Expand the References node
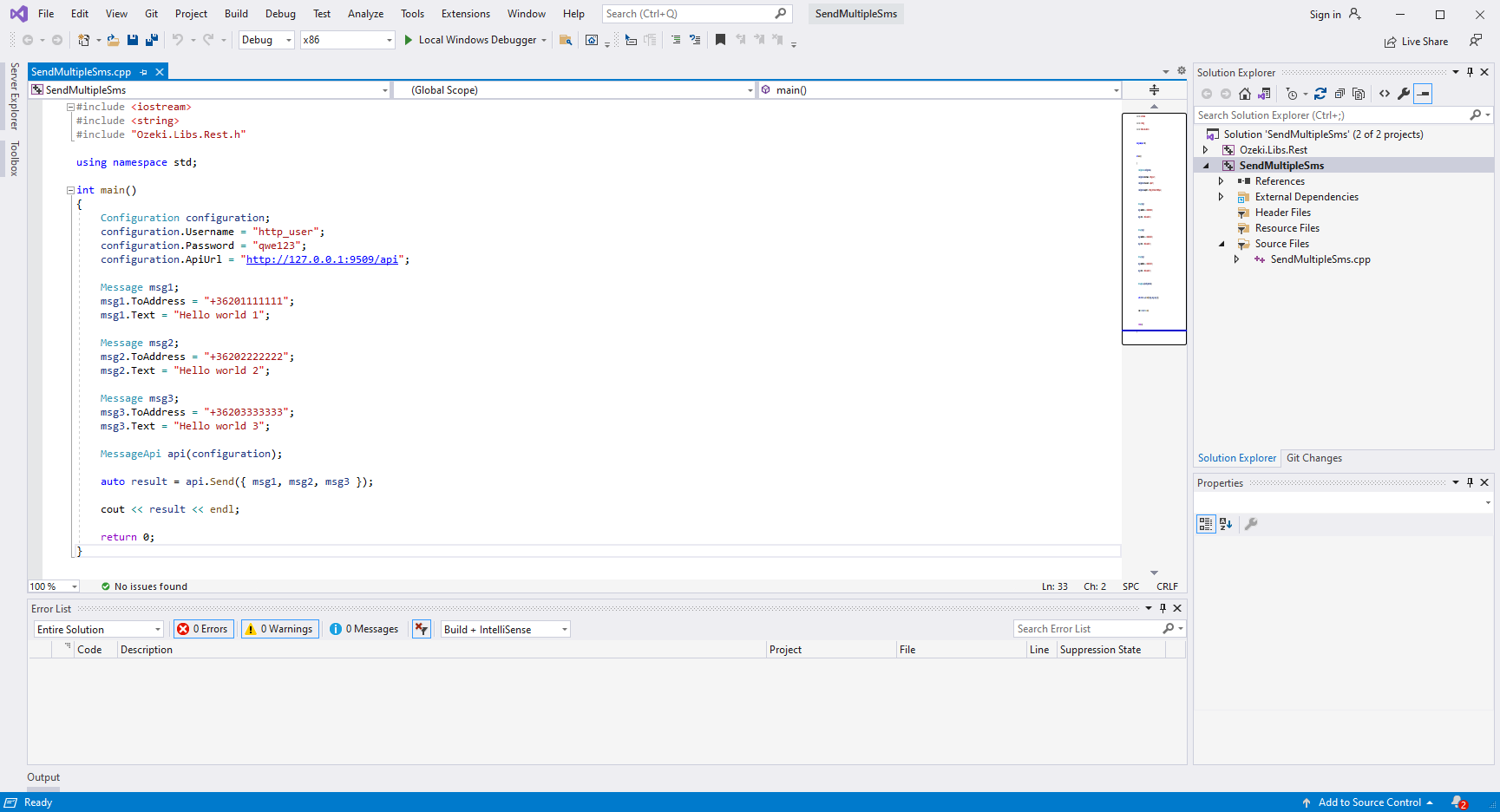1500x812 pixels. (1221, 181)
